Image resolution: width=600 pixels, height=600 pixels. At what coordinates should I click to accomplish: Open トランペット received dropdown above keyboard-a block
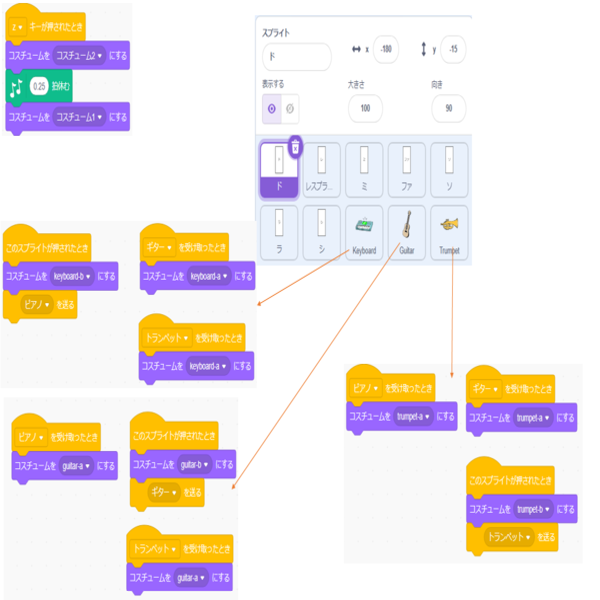point(167,338)
